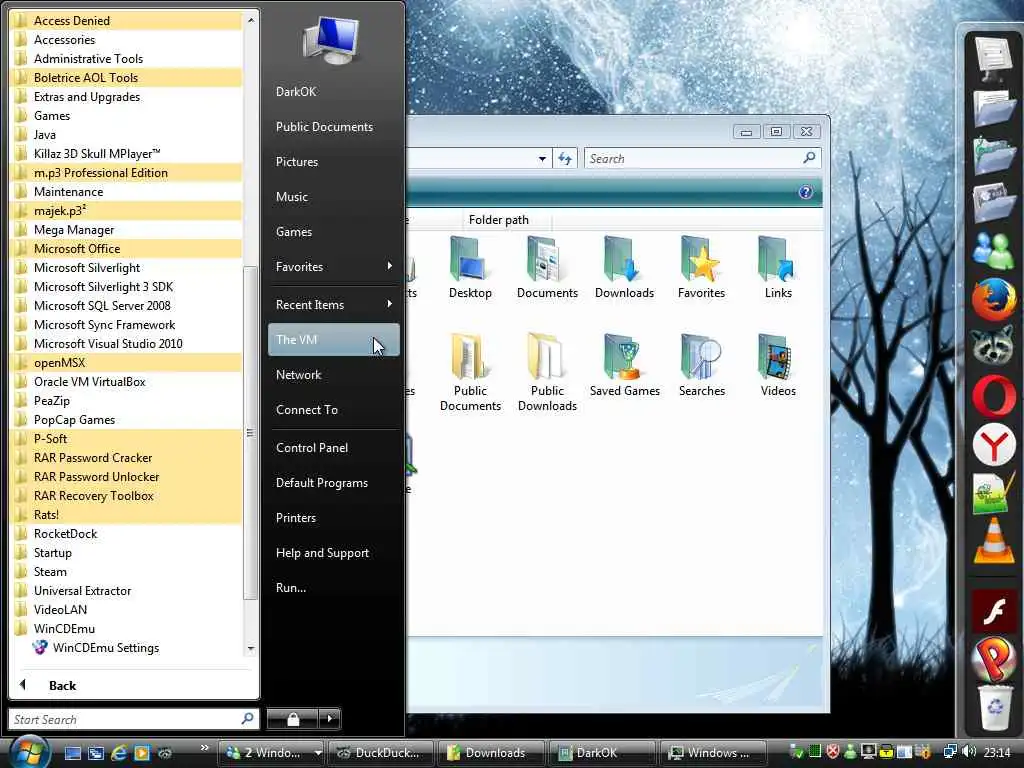Click the explorer help question mark icon
This screenshot has width=1024, height=768.
(806, 192)
